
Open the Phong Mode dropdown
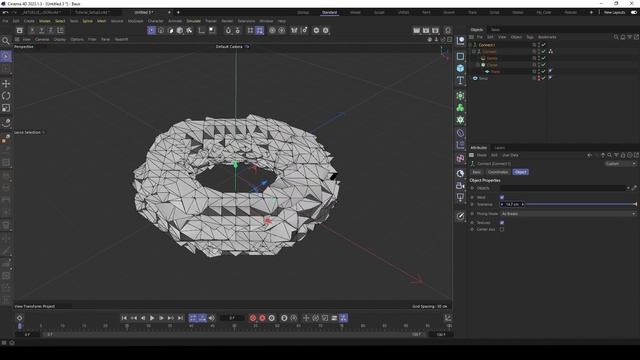click(569, 213)
